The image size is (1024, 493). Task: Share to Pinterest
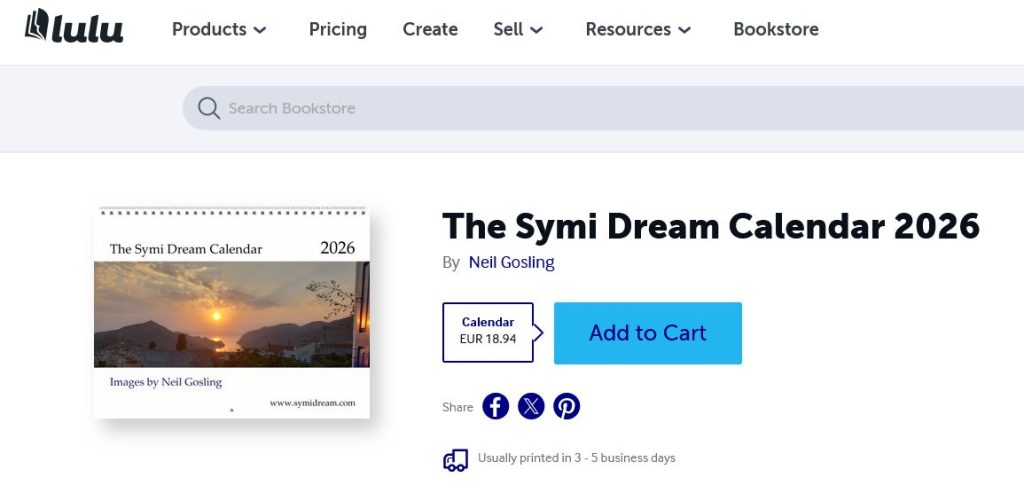[x=566, y=406]
